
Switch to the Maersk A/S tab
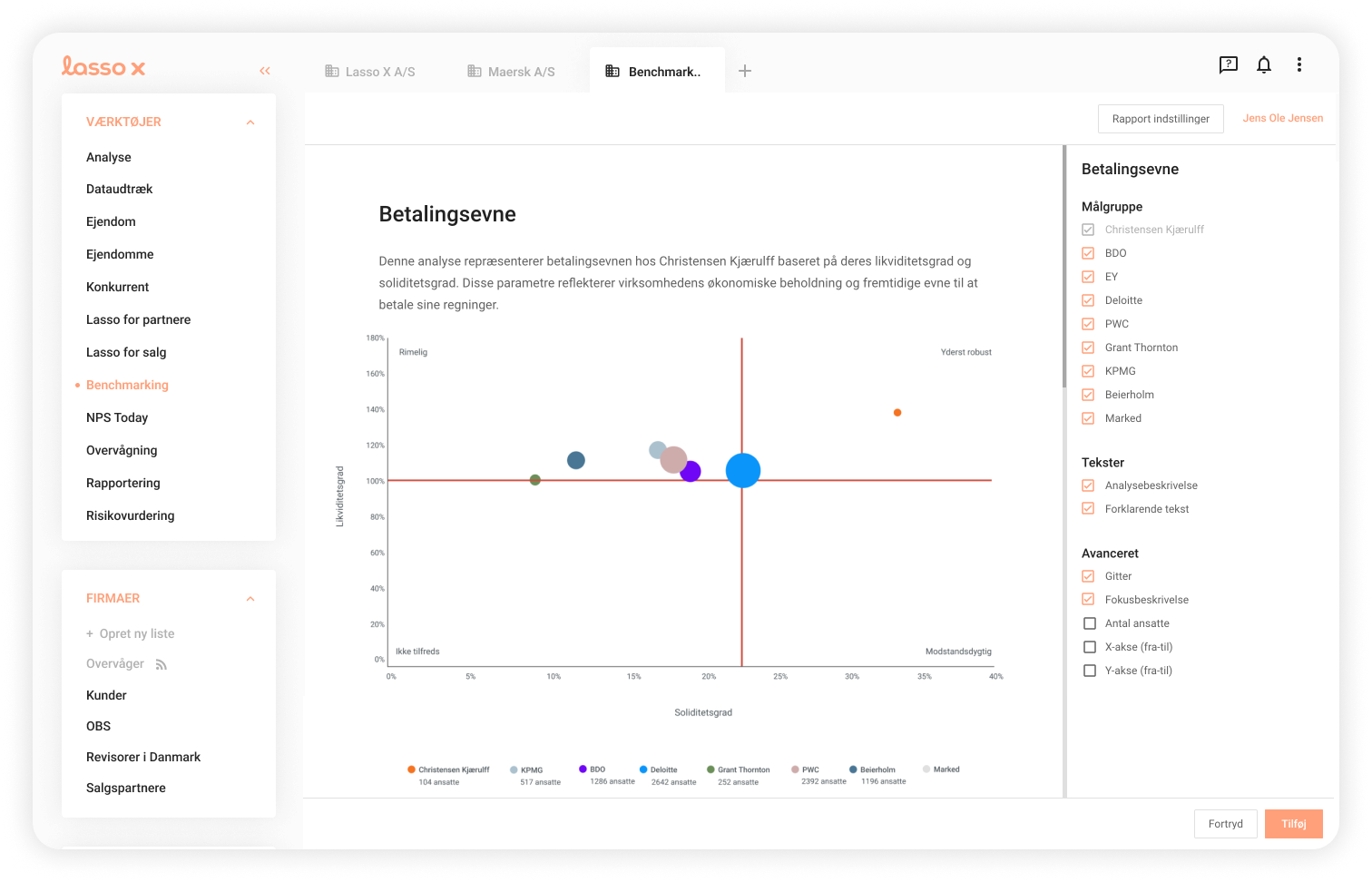pyautogui.click(x=512, y=72)
